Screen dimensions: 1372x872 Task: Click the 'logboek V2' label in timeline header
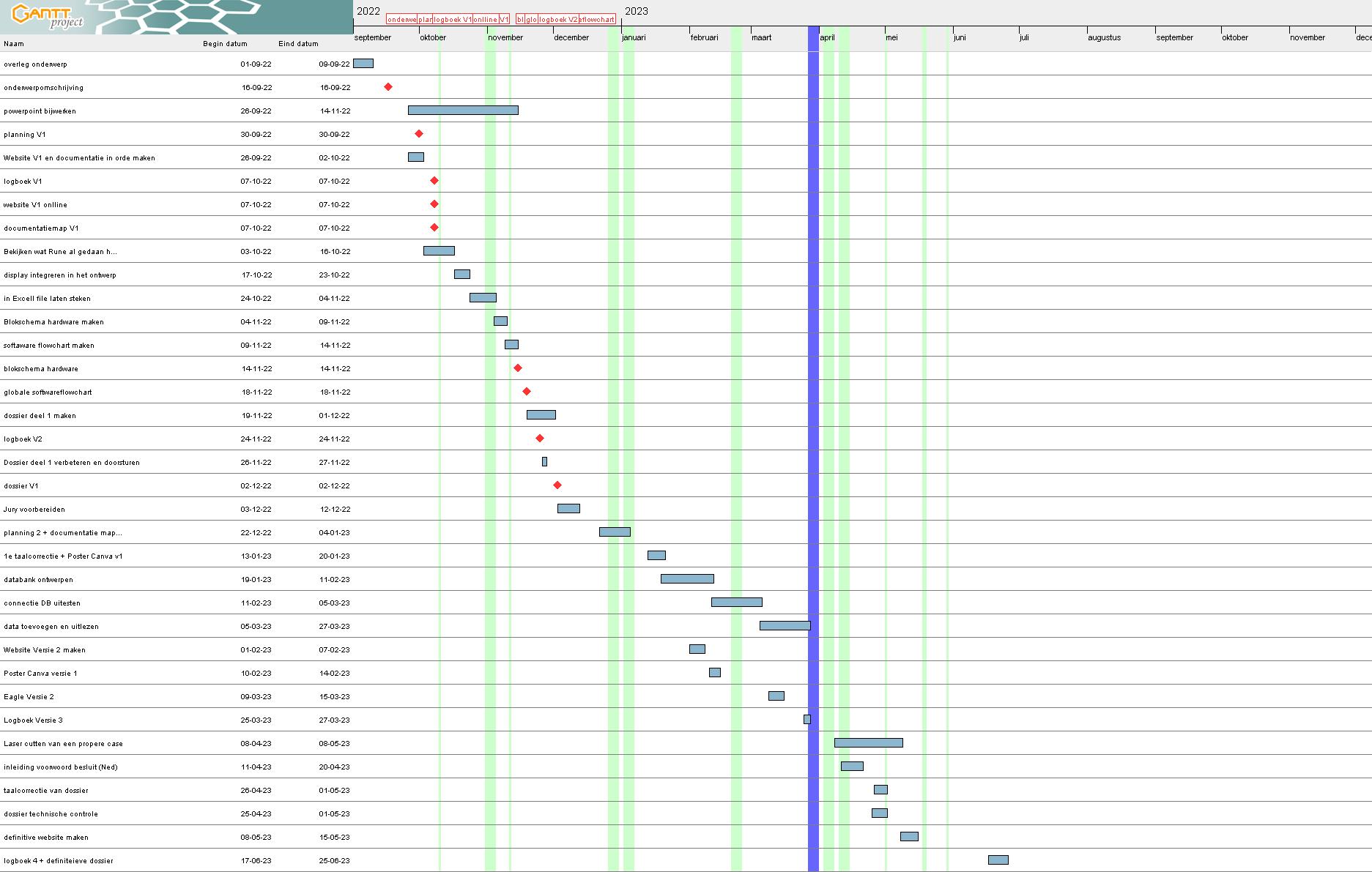(558, 20)
